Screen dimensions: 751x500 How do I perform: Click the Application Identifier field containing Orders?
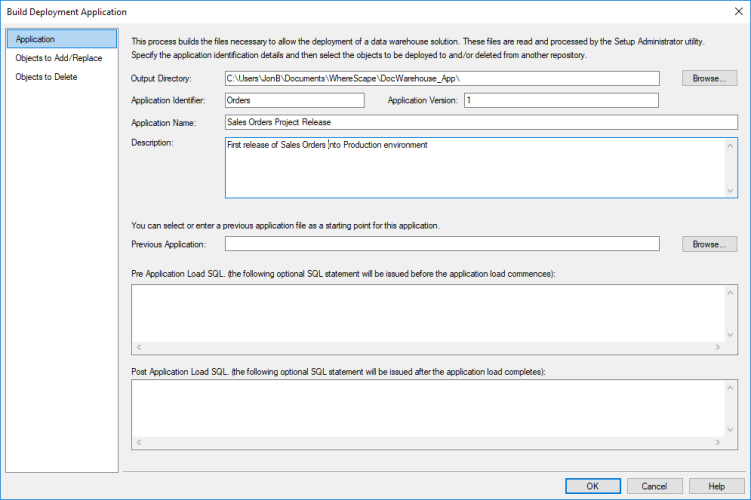(x=295, y=100)
